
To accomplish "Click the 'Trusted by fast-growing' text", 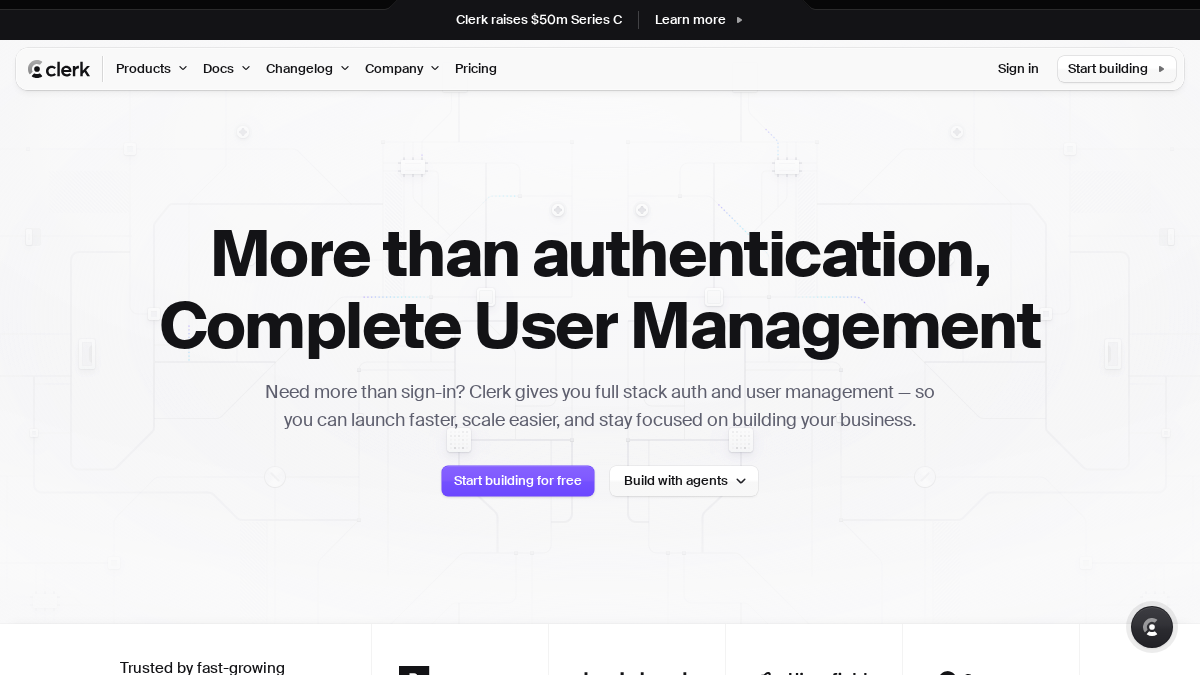I will pos(203,667).
